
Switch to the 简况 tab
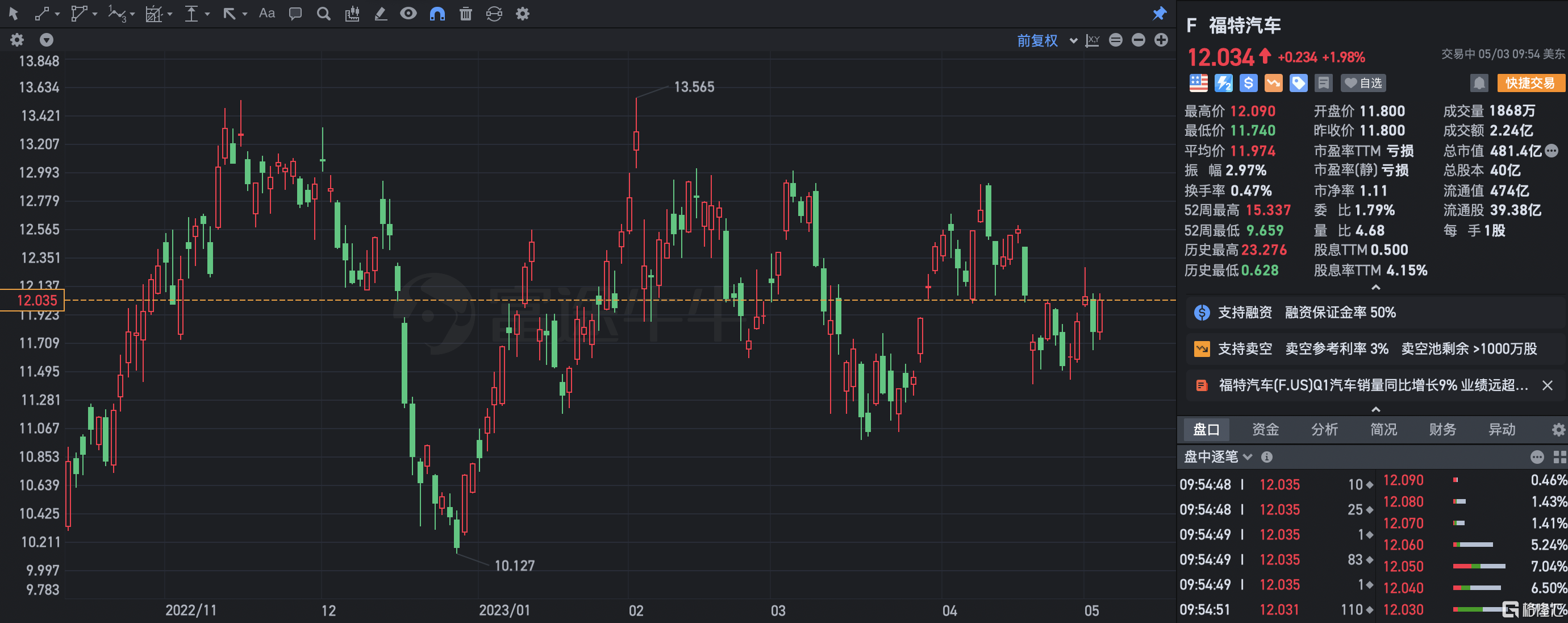tap(1383, 429)
